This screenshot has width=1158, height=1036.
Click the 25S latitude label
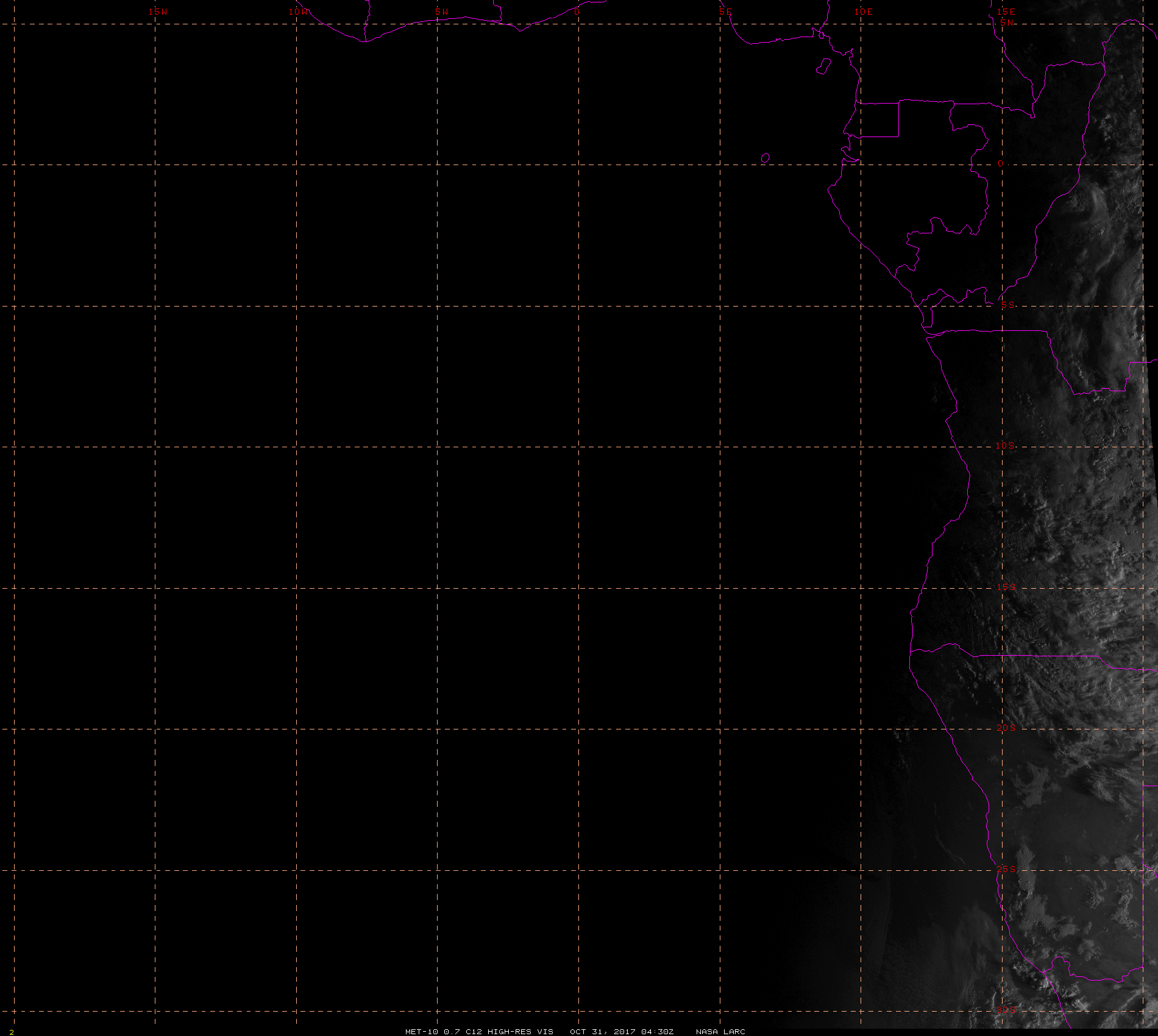click(x=1006, y=869)
